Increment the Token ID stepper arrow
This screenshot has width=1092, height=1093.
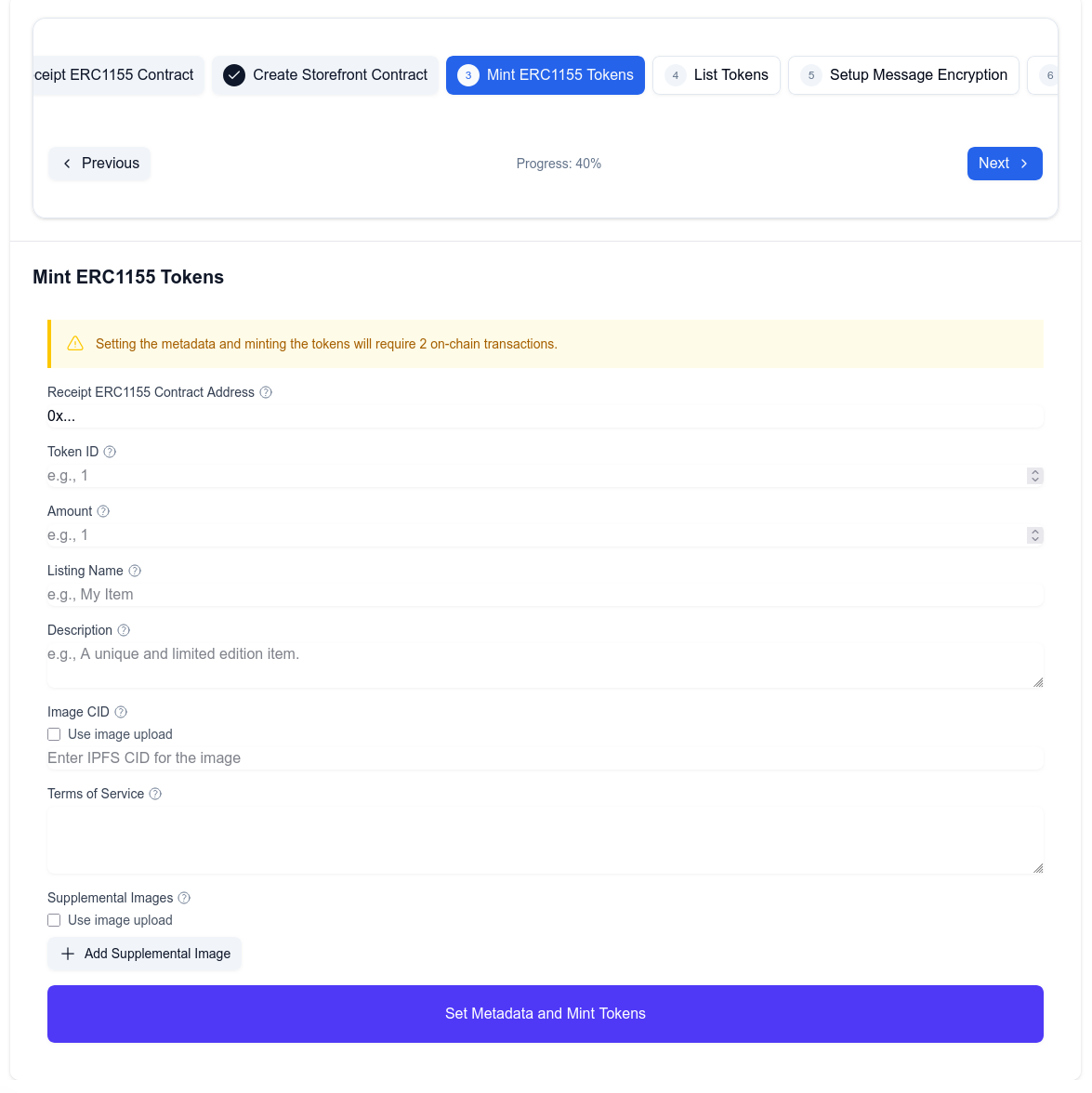pos(1034,471)
